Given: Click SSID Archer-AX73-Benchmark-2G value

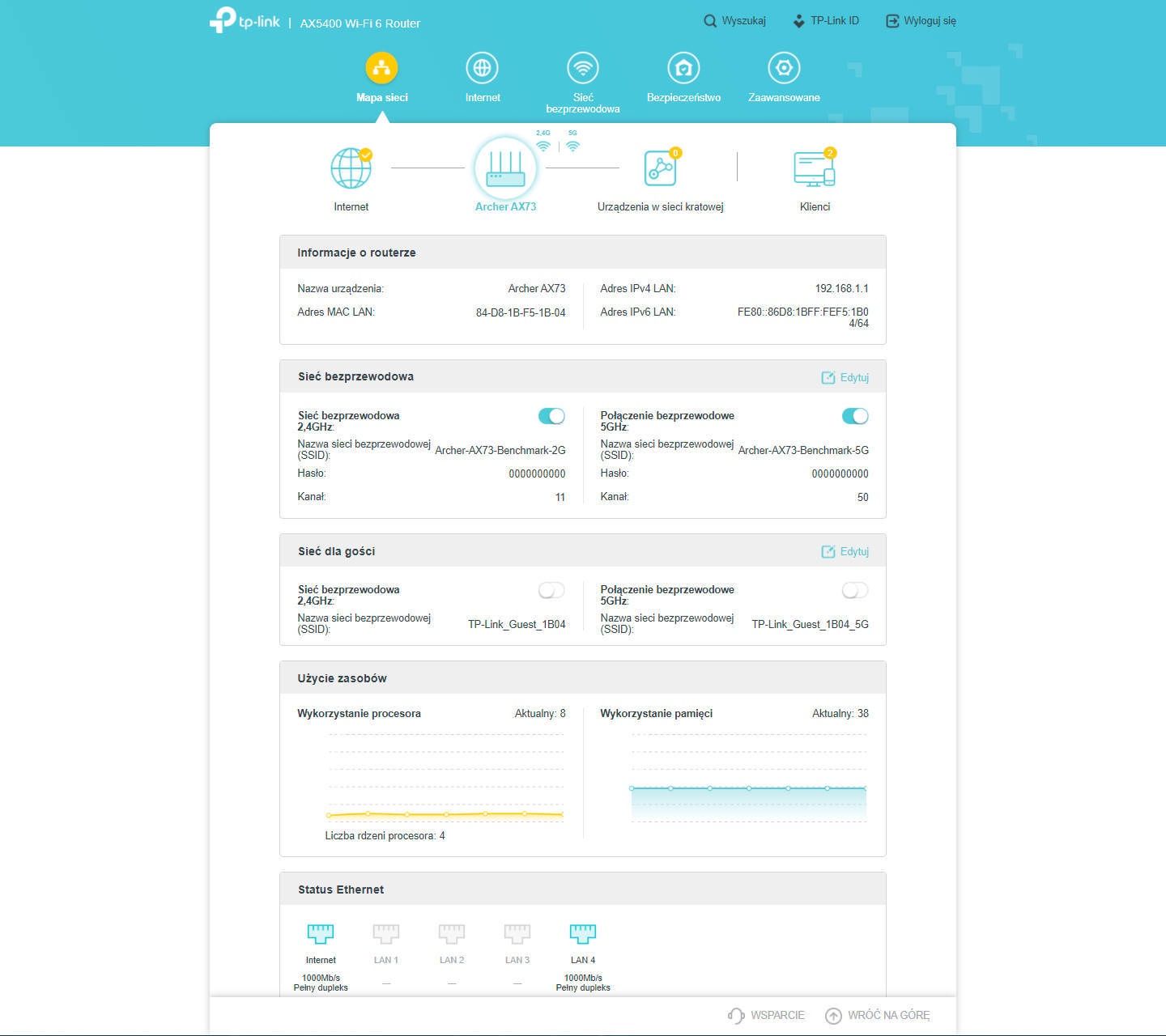Looking at the screenshot, I should [500, 451].
